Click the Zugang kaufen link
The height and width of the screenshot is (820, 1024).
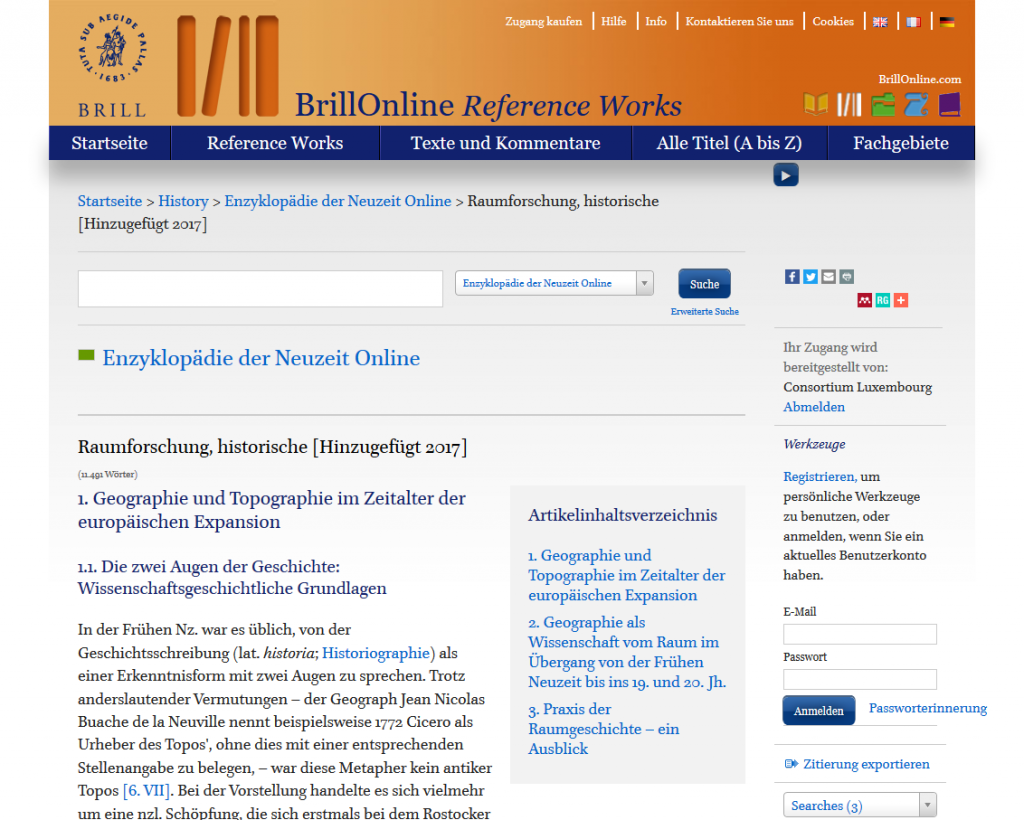(x=543, y=22)
